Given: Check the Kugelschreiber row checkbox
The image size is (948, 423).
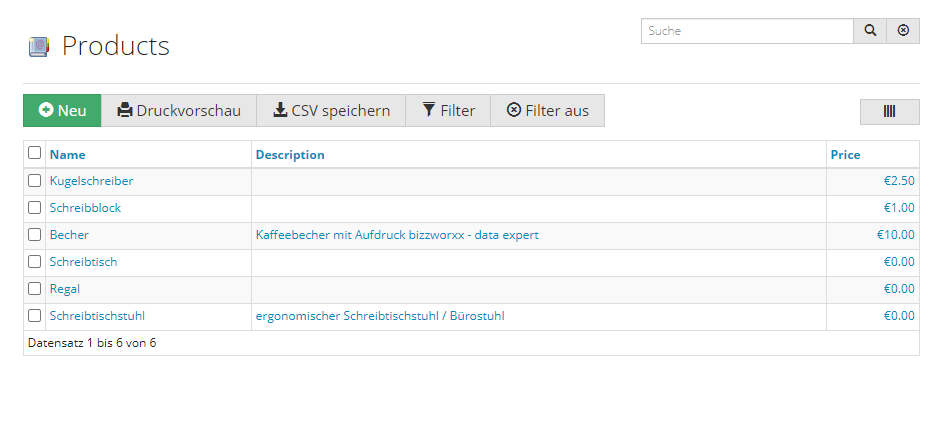Looking at the screenshot, I should coord(34,181).
